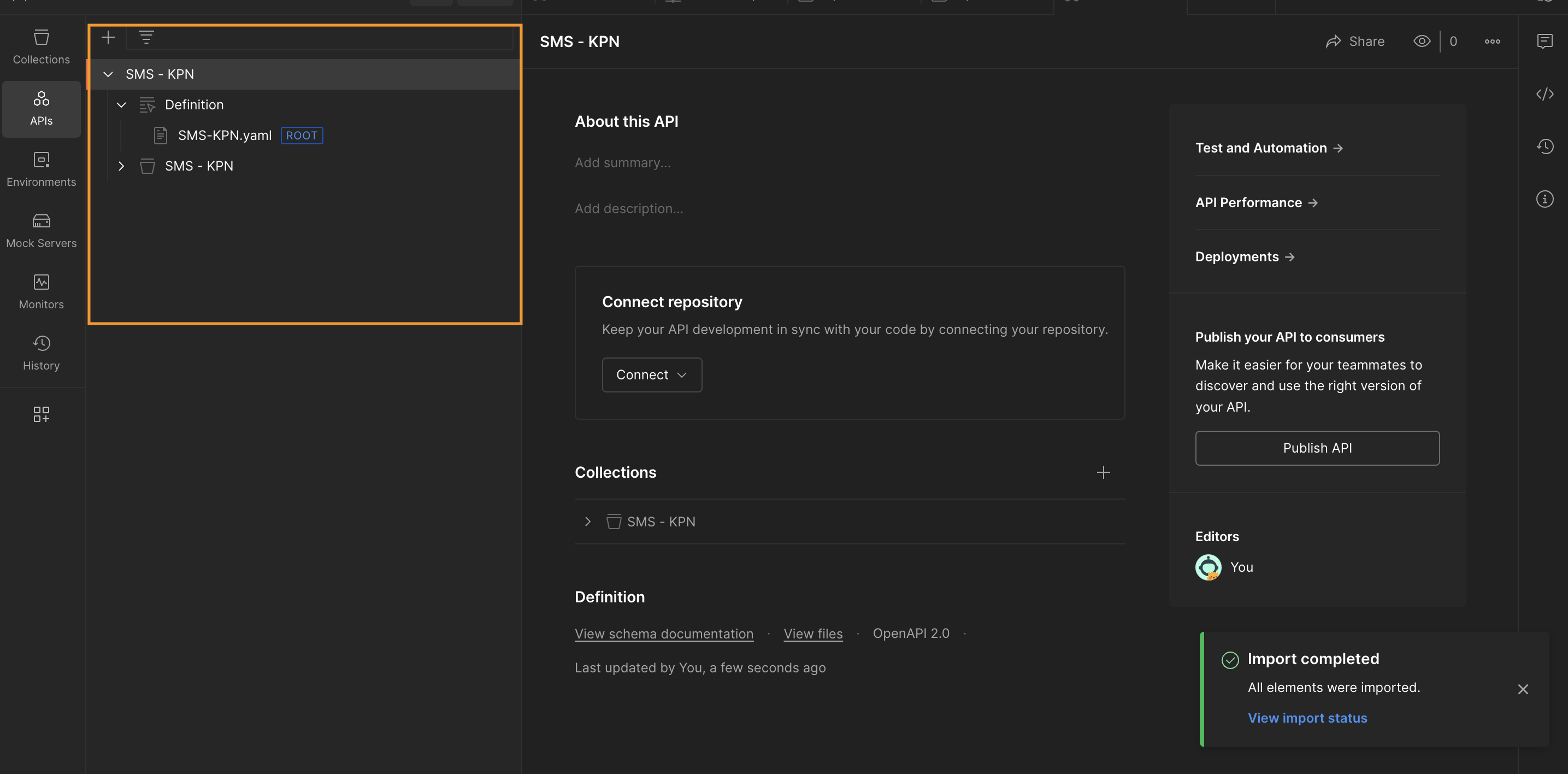Click the ROOT badge next to SMS-KPN.yaml
Screen dimensions: 1568x774
pyautogui.click(x=302, y=135)
